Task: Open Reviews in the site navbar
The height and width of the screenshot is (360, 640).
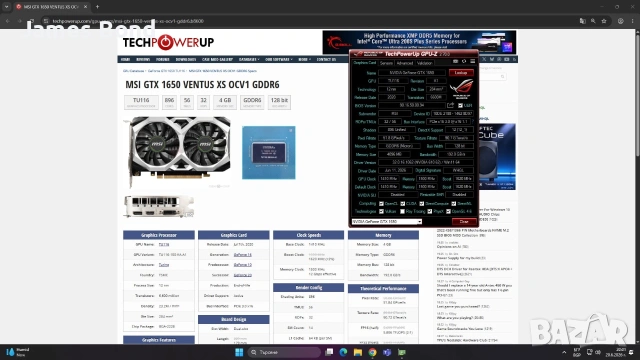Action: point(143,60)
